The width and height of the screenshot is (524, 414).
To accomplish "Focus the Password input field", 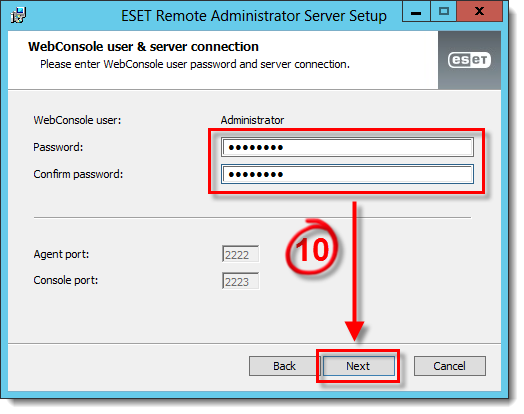I will (x=347, y=147).
